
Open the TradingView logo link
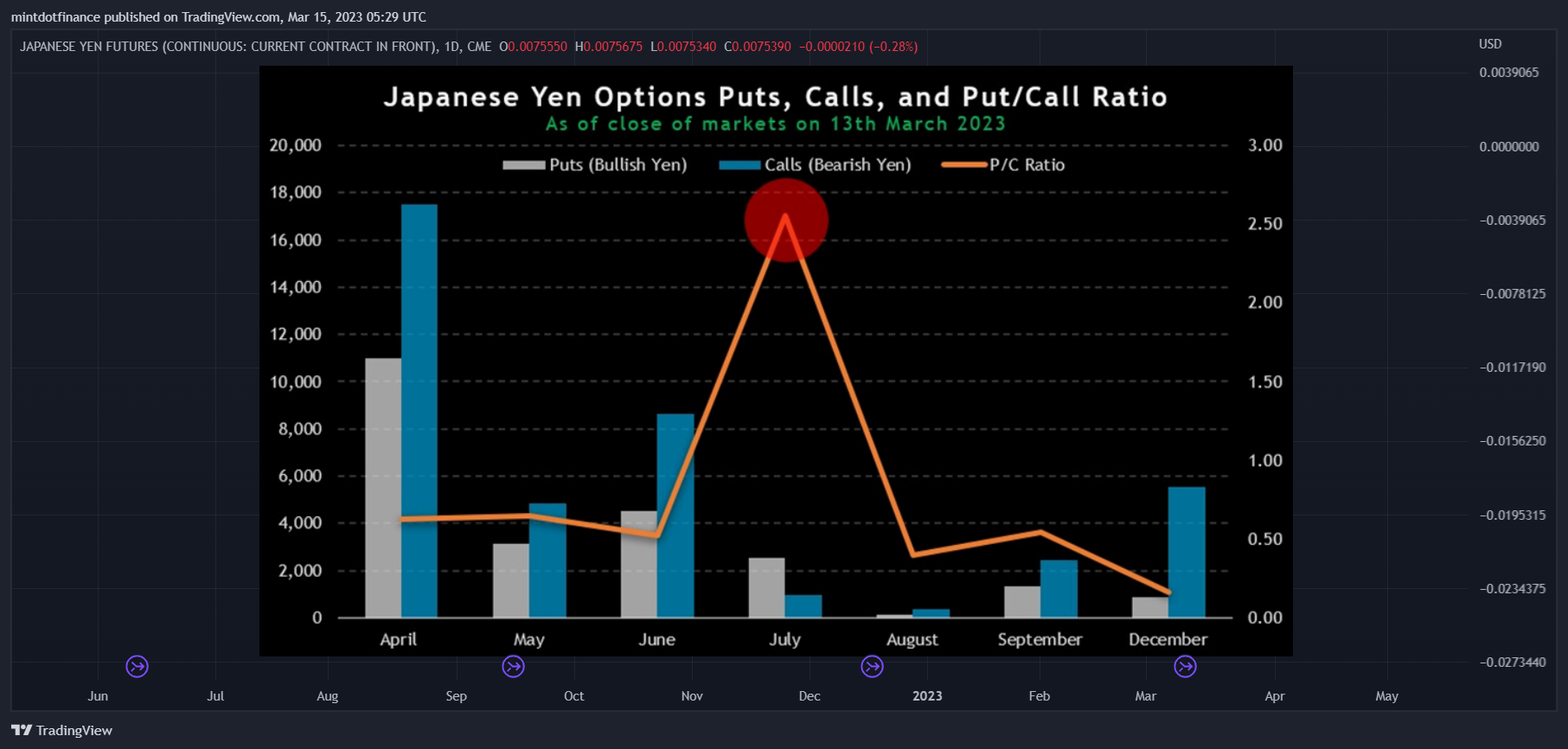click(62, 730)
